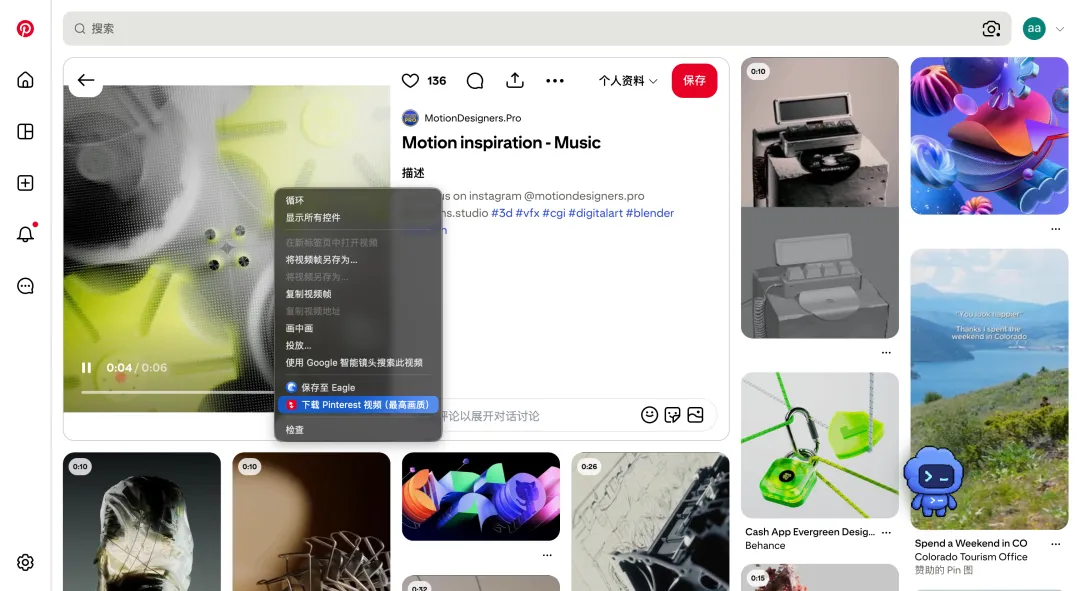Attach image icon in comment box
The width and height of the screenshot is (1080, 591).
pyautogui.click(x=696, y=415)
